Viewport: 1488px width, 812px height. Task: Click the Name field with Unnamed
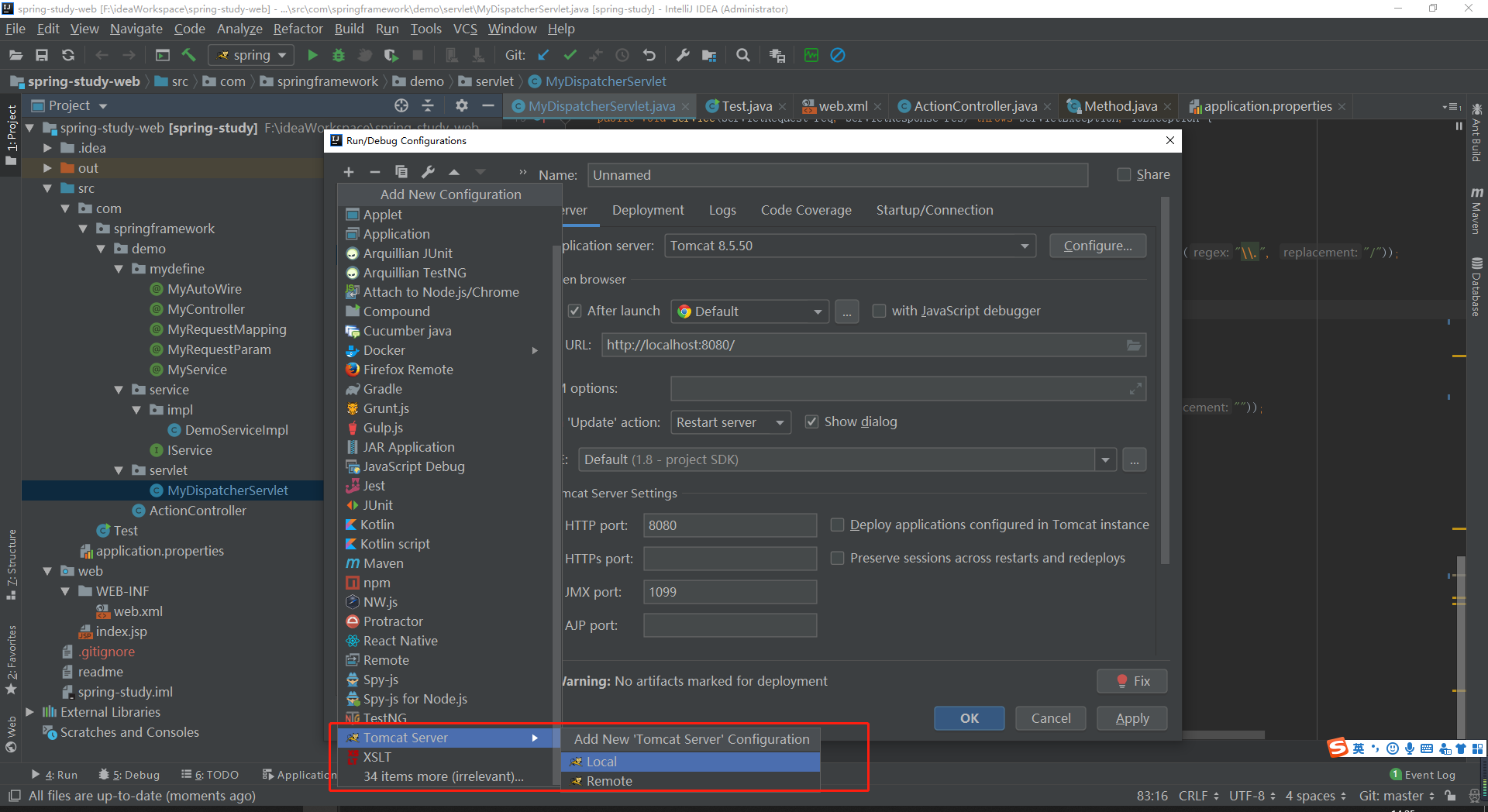point(838,175)
